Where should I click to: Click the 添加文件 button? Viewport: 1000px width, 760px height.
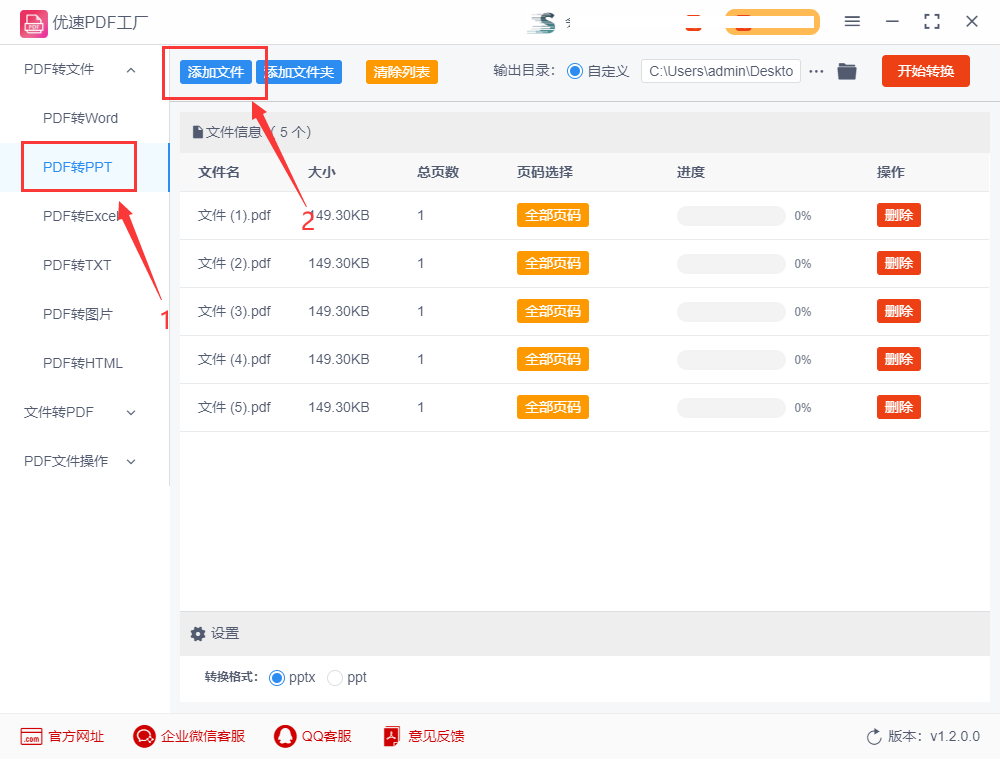pyautogui.click(x=216, y=72)
